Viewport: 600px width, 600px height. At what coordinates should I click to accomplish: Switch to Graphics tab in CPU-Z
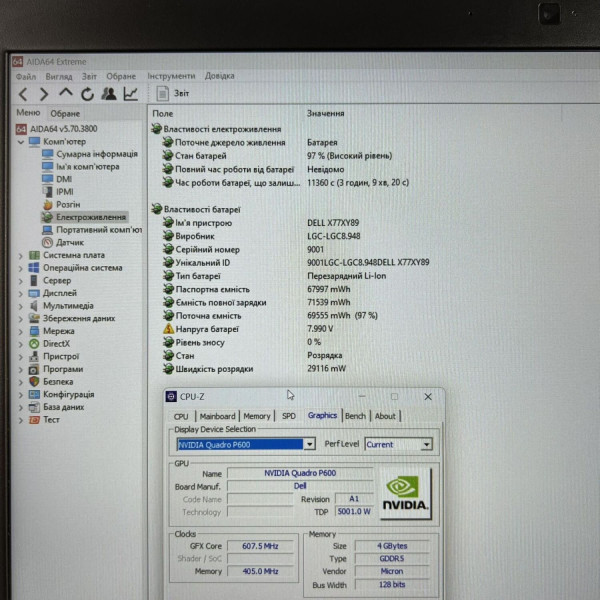tap(322, 415)
